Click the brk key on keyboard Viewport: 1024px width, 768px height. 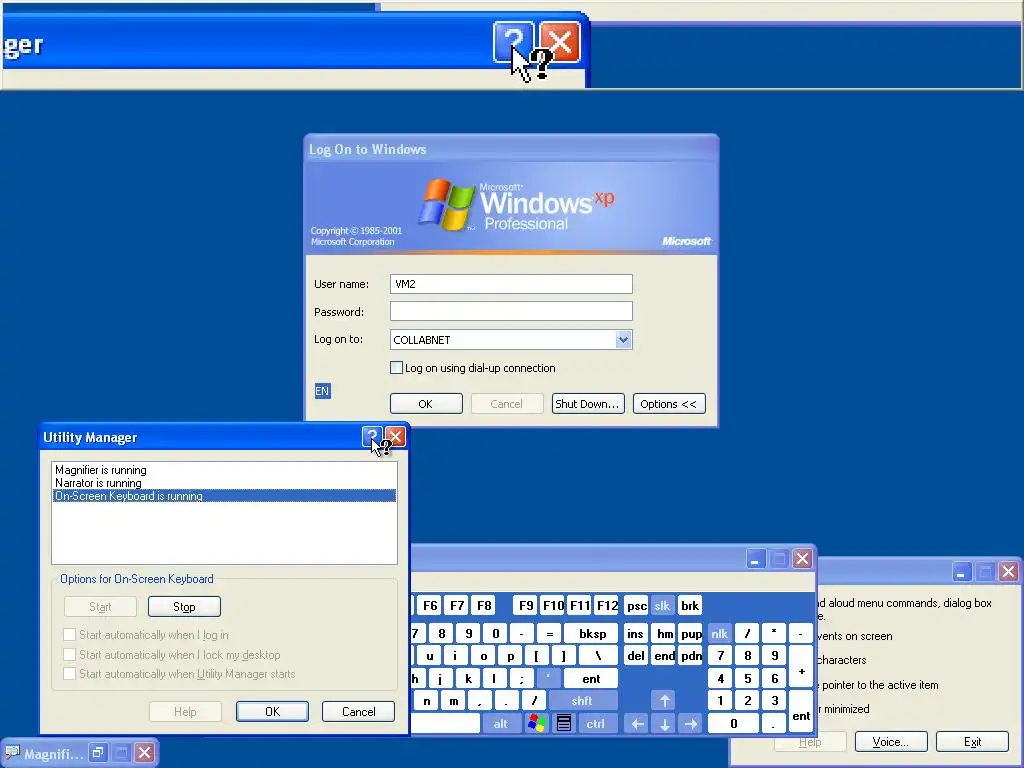[690, 605]
